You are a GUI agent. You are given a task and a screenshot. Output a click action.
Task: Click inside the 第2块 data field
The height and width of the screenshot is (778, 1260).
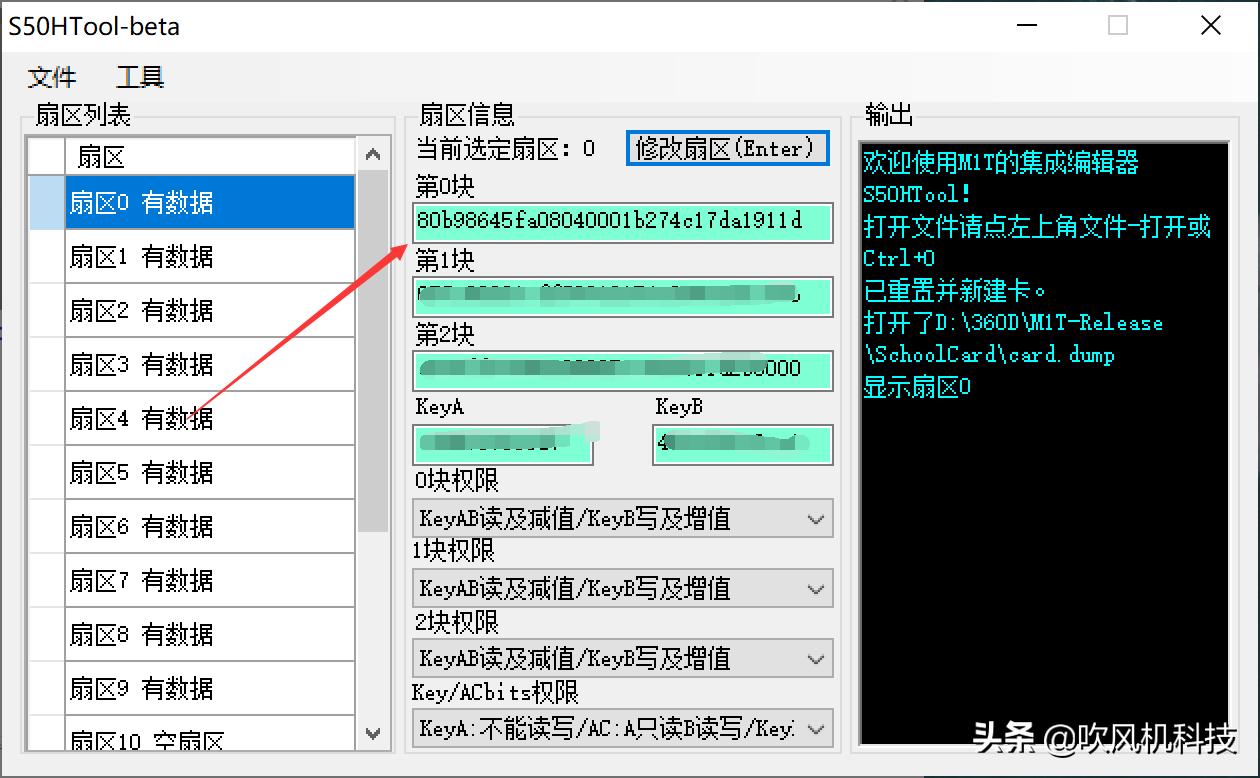coord(622,371)
